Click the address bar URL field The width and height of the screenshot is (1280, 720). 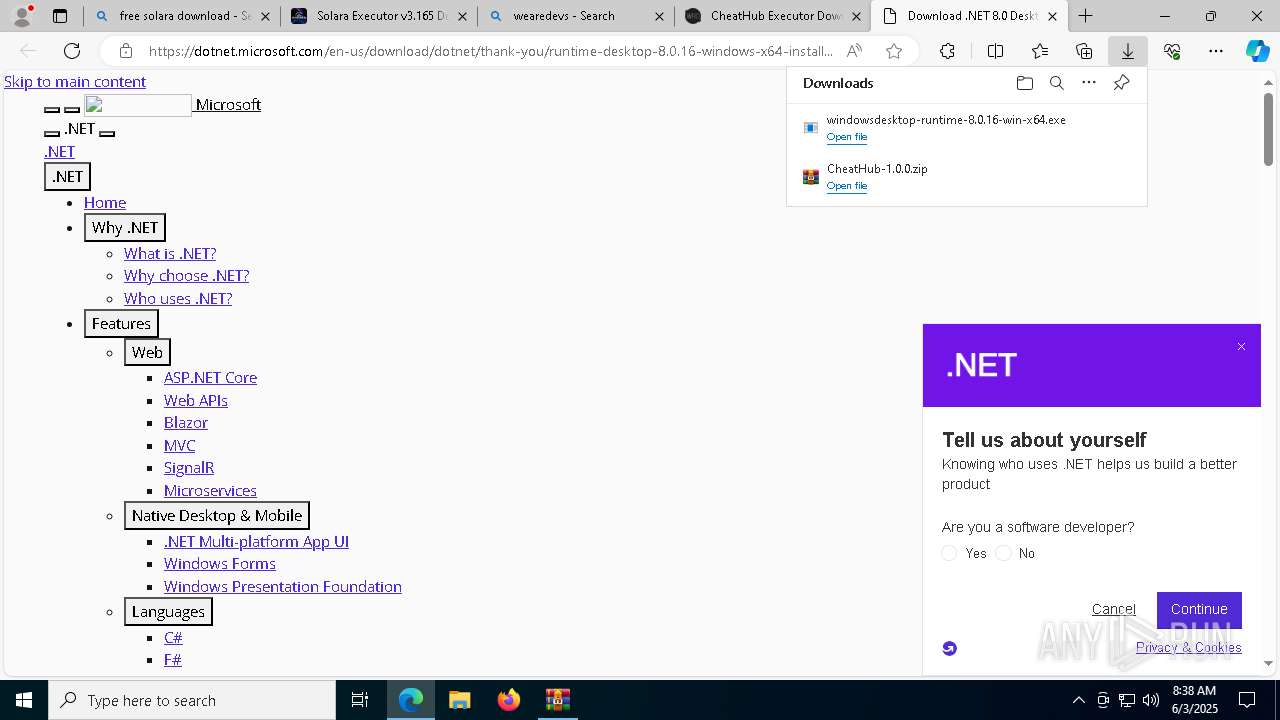490,51
